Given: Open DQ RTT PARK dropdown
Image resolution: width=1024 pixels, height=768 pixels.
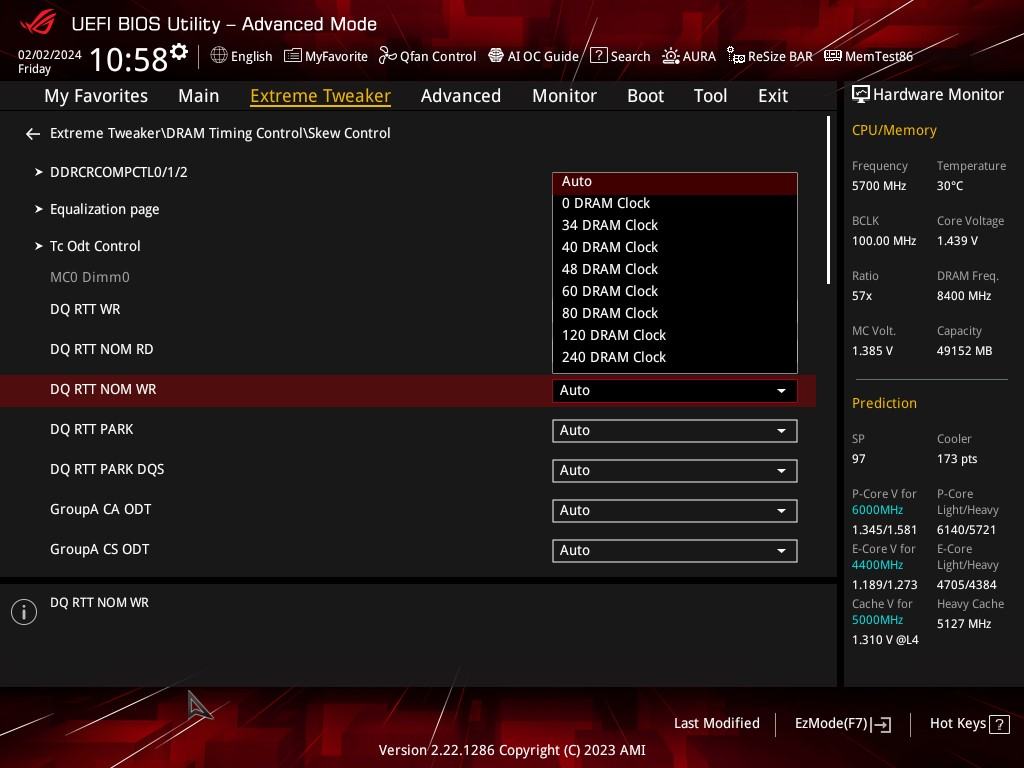Looking at the screenshot, I should click(675, 431).
